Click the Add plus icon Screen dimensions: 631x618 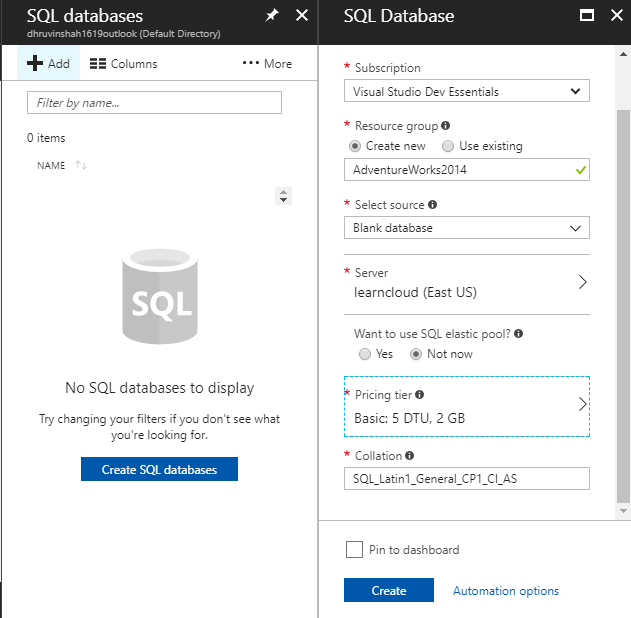pos(35,64)
